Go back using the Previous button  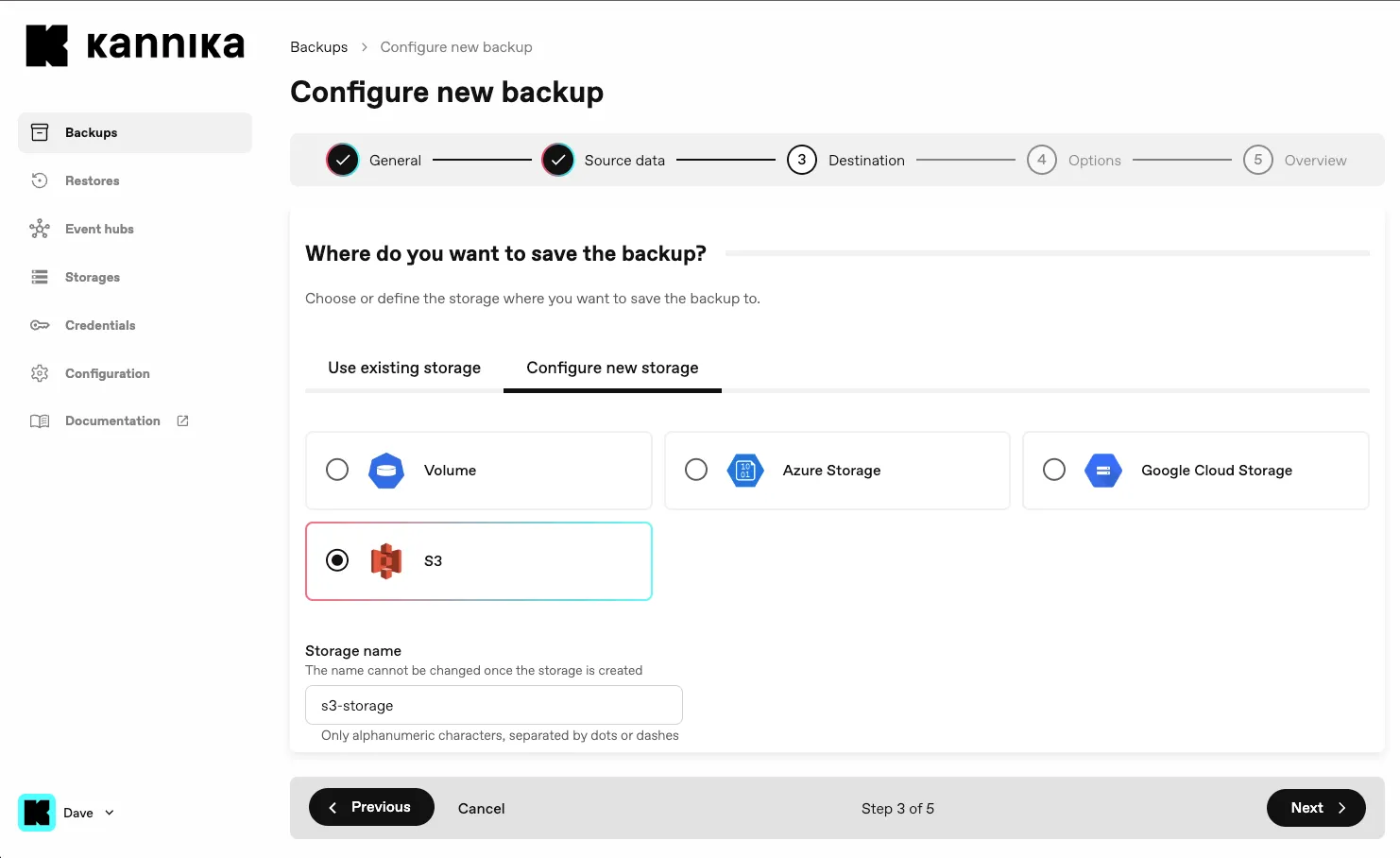point(371,807)
